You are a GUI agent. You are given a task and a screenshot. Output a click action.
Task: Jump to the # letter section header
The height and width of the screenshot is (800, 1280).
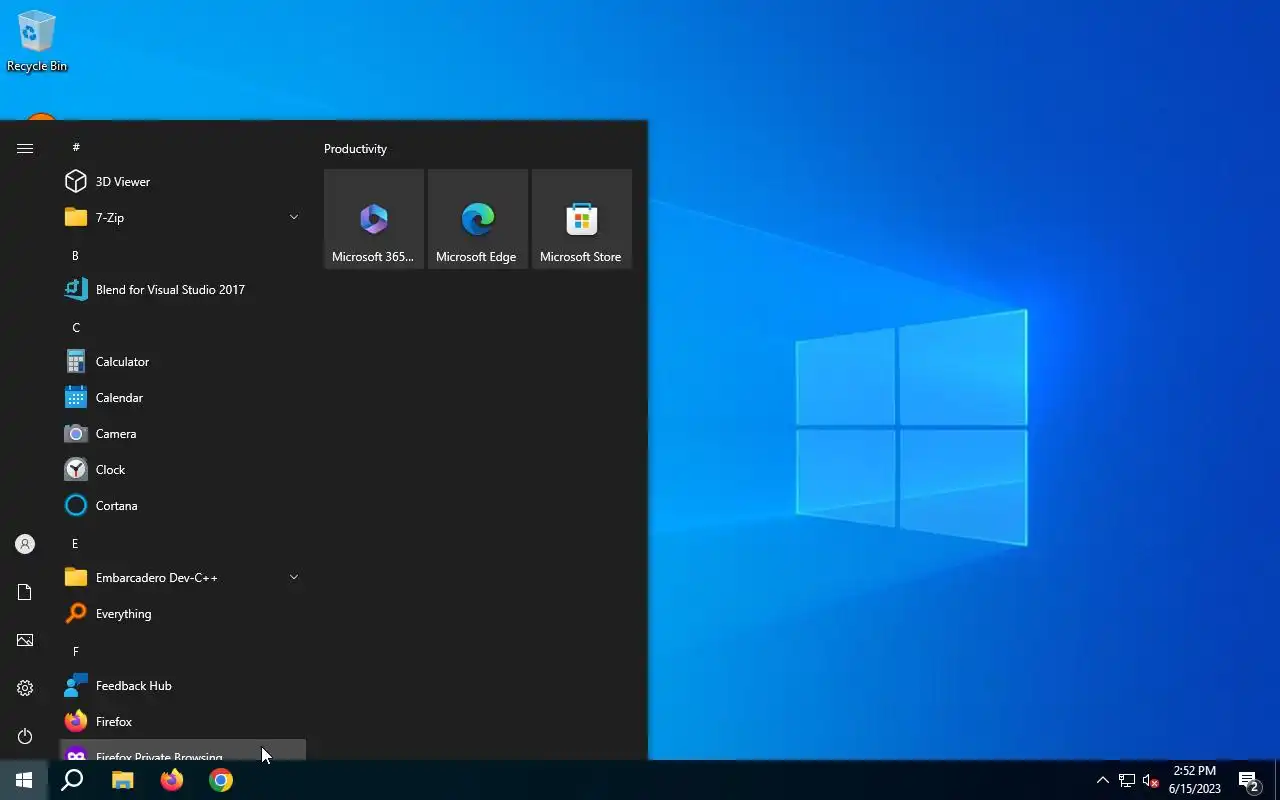point(76,147)
